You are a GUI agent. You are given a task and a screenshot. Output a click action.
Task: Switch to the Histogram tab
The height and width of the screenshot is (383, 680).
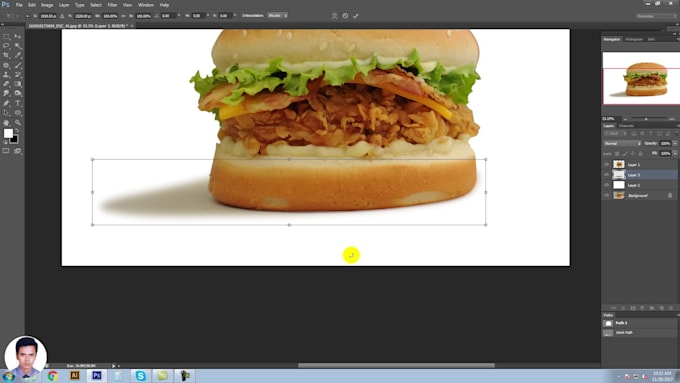(x=634, y=39)
